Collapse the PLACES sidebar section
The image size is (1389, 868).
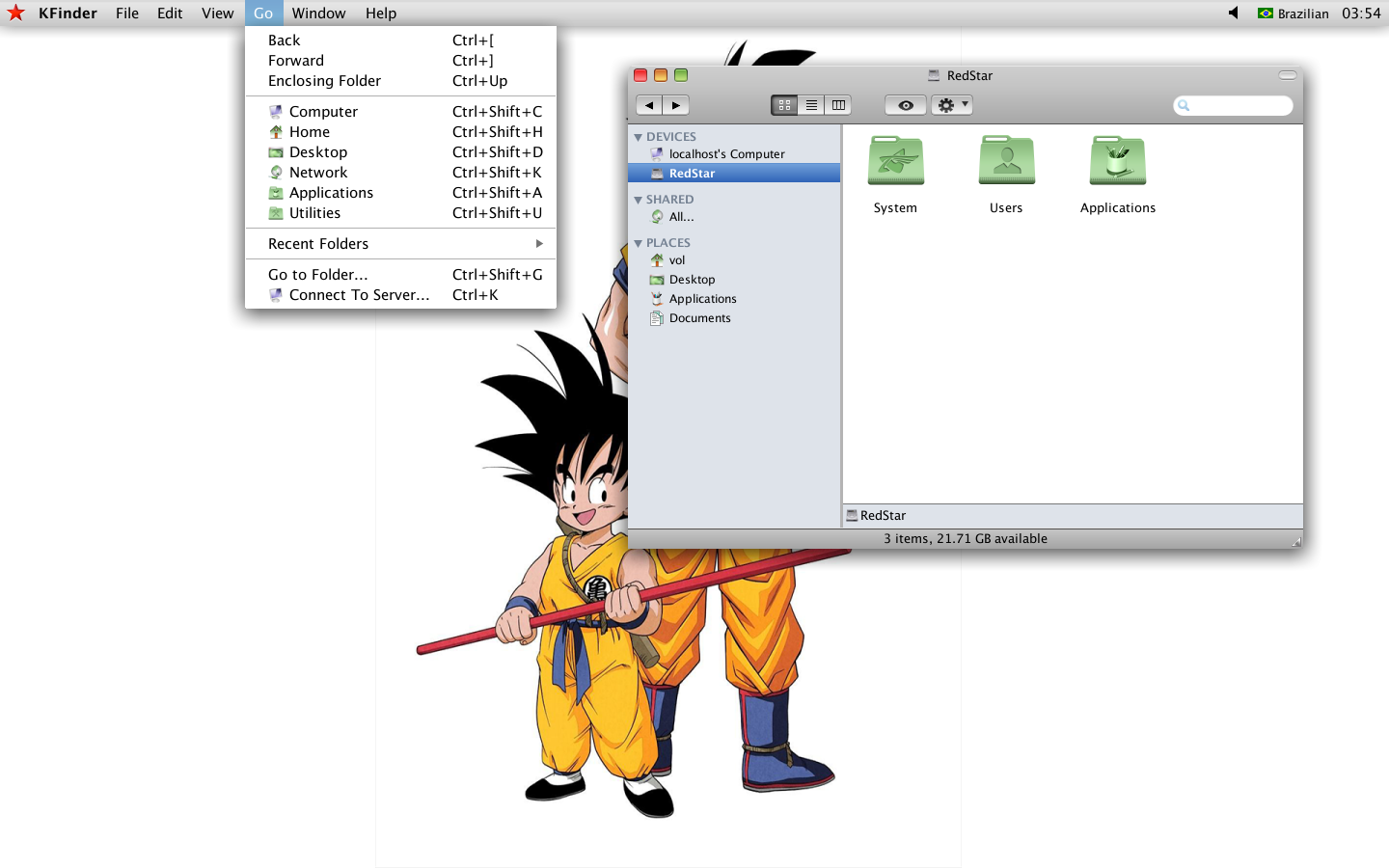(638, 244)
